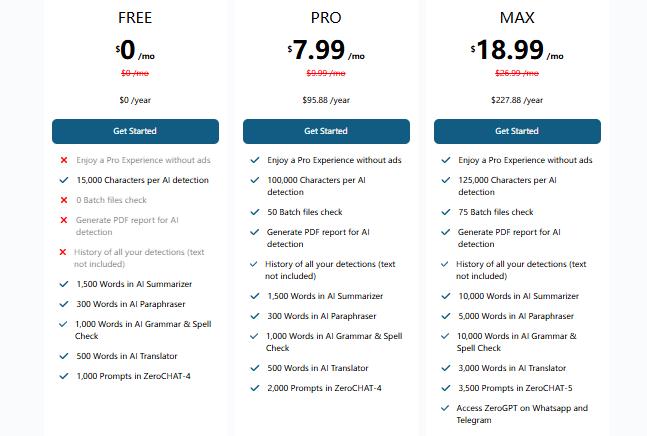Viewport: 647px width, 436px height.
Task: Click red X next to 0 Batch files check
Action: click(x=64, y=200)
